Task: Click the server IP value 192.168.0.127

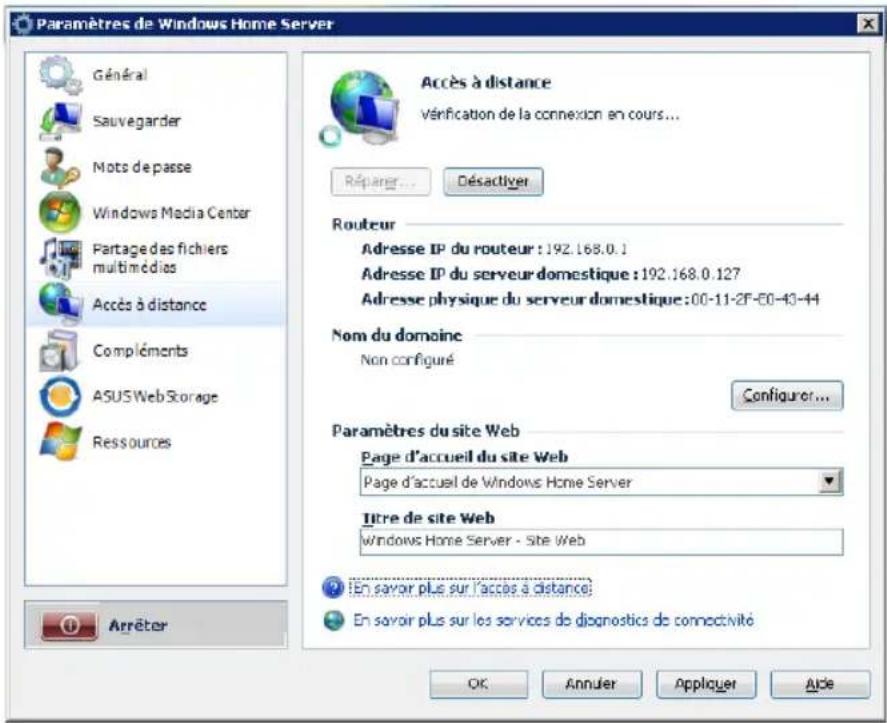Action: (690, 274)
